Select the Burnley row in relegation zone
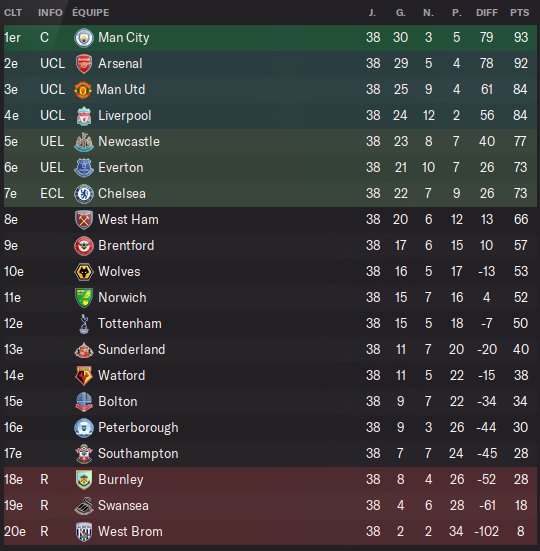Viewport: 540px width, 551px height. 270,480
